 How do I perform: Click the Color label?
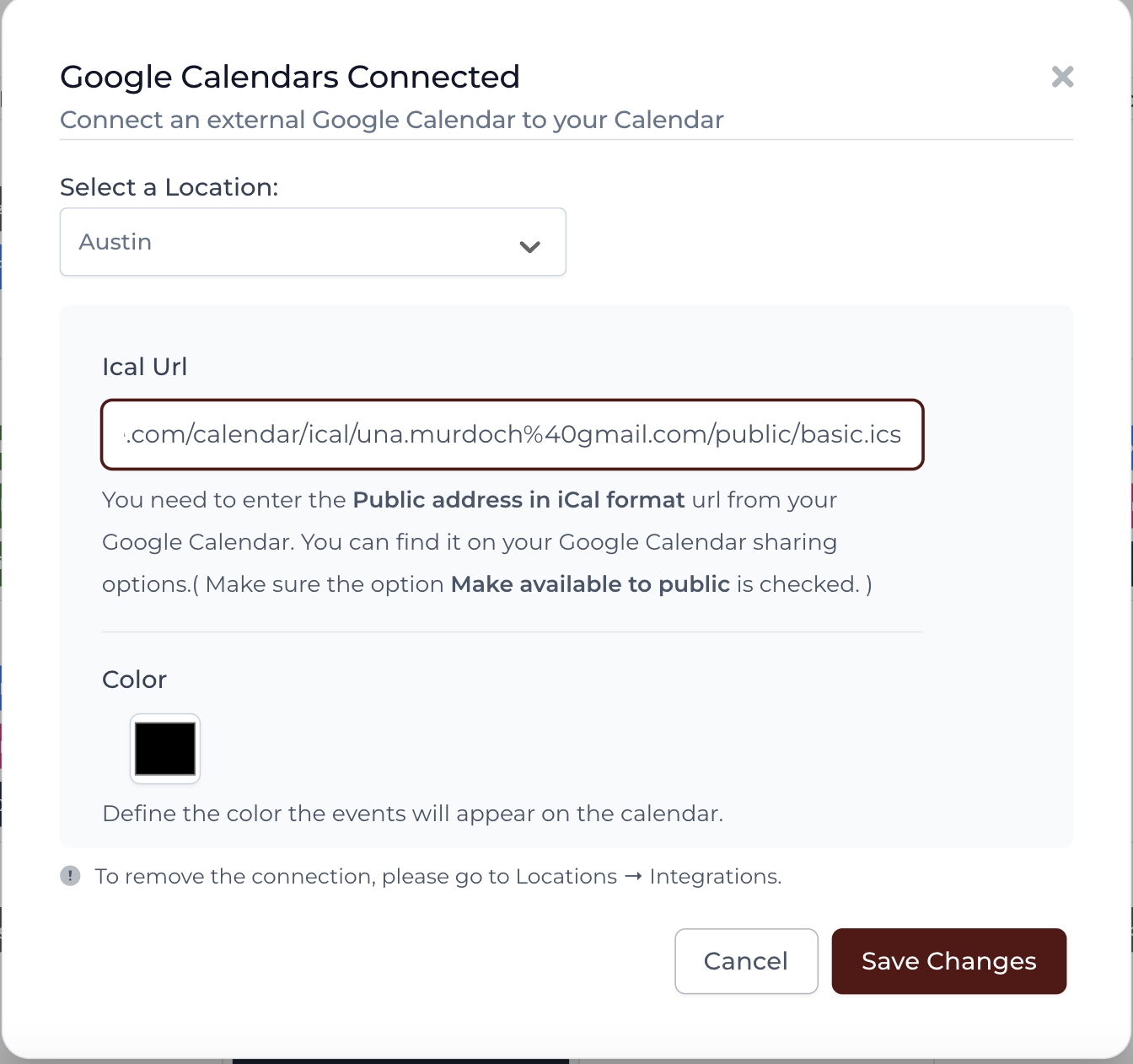(134, 680)
